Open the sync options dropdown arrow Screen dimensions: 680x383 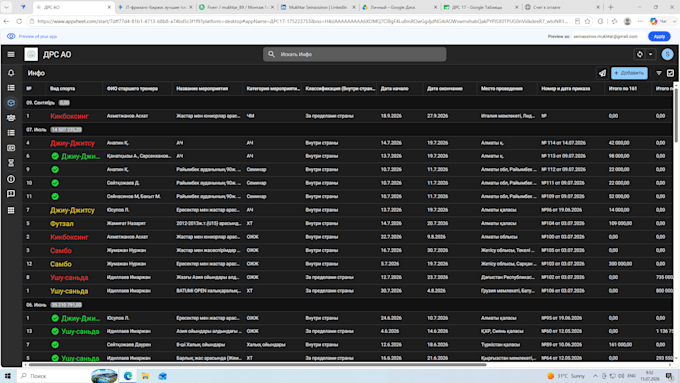pyautogui.click(x=651, y=54)
